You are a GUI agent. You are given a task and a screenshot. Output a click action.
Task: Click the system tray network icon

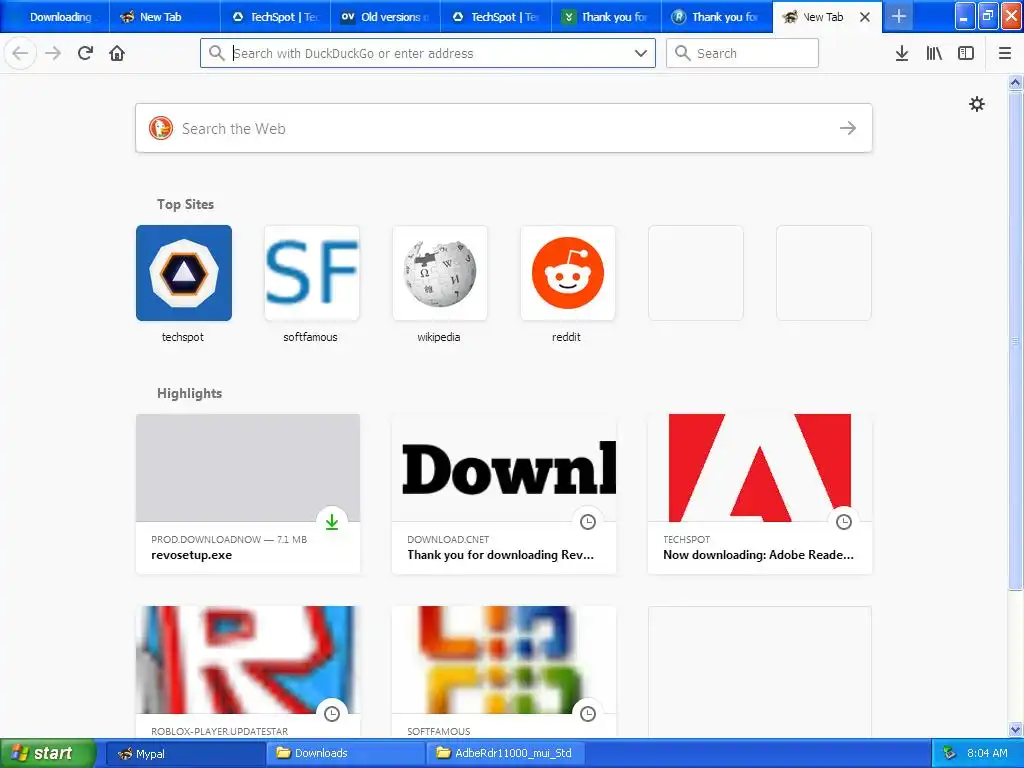point(949,753)
